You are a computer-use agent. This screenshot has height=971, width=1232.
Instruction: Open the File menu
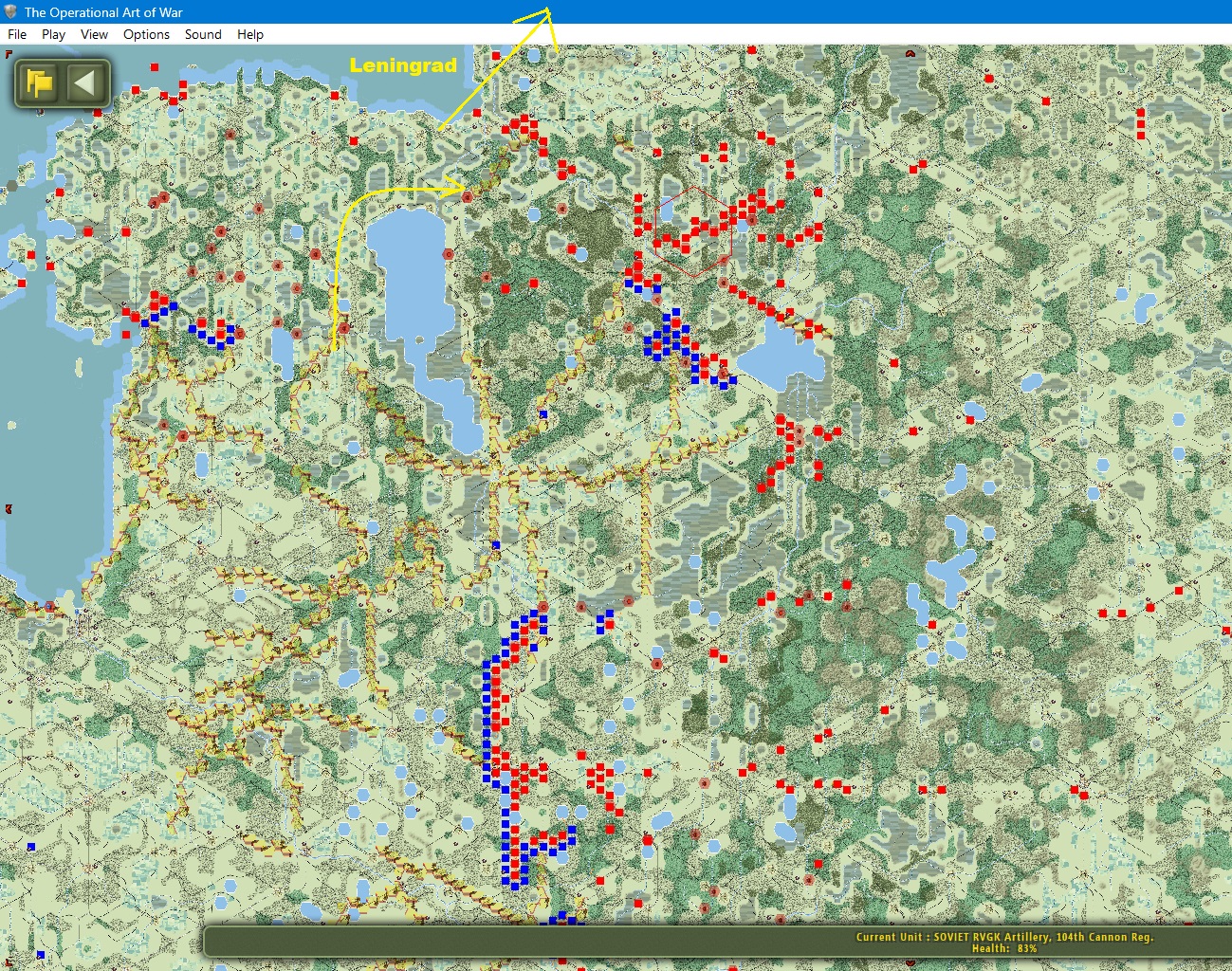pos(17,34)
